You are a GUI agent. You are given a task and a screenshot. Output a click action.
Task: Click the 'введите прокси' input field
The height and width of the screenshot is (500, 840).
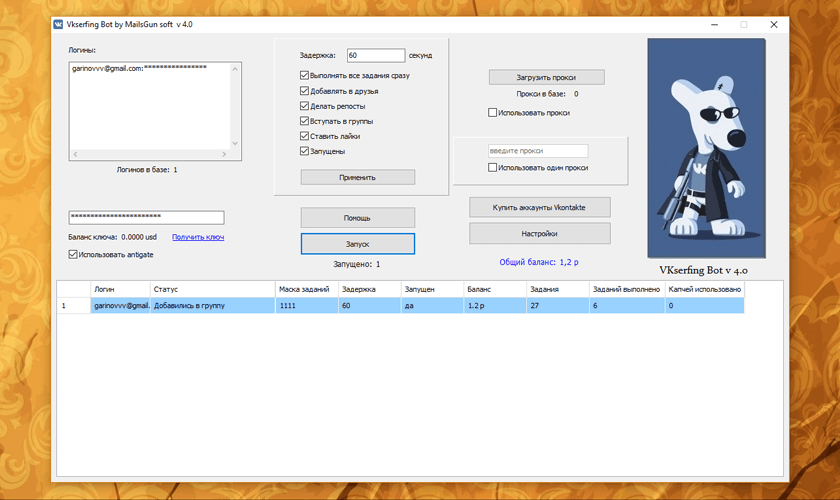[x=538, y=151]
